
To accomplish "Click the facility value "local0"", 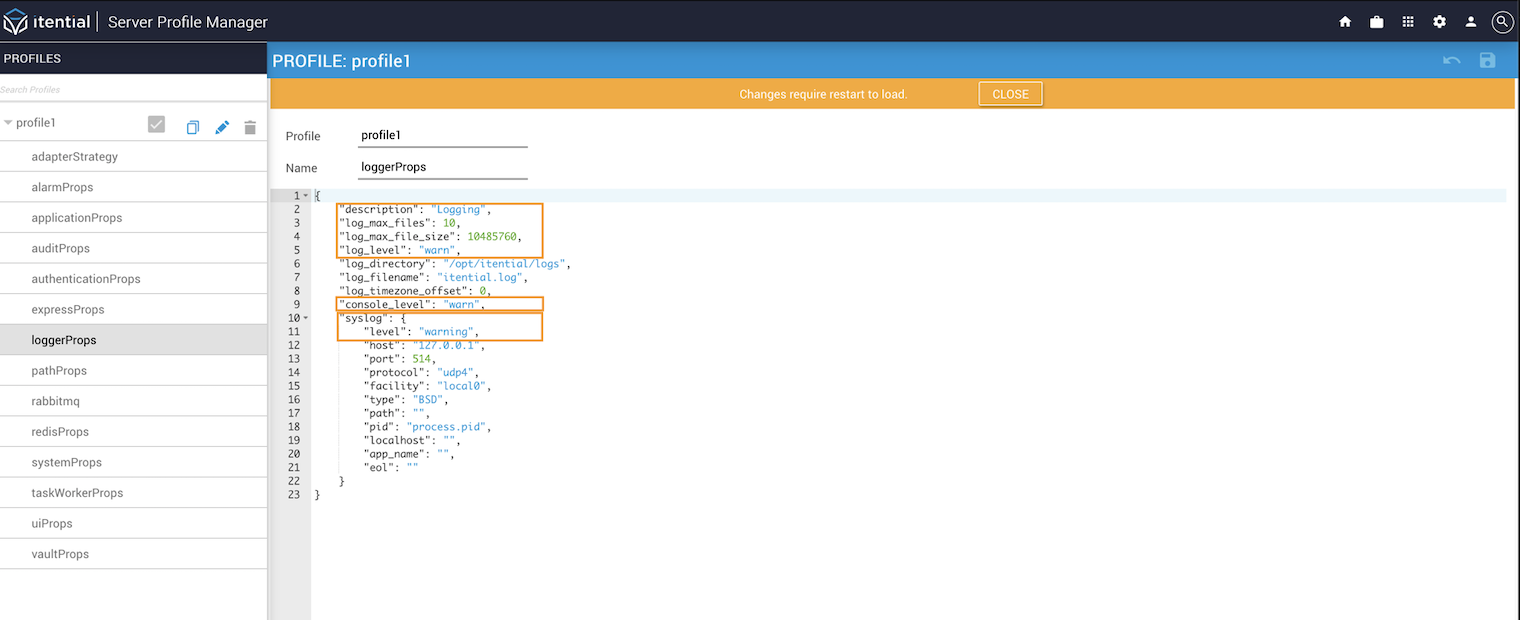I will [461, 386].
